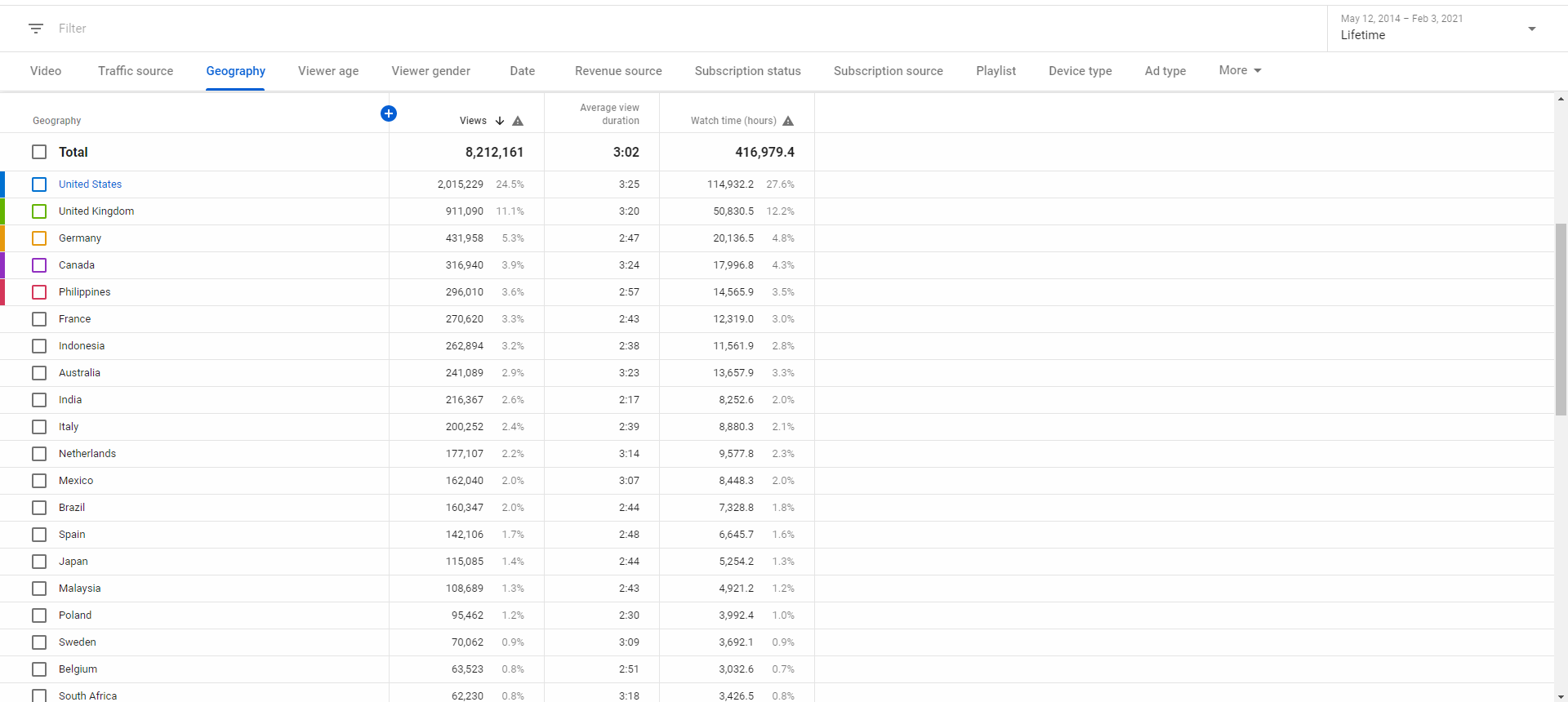1568x702 pixels.
Task: Check the Australia checkbox
Action: click(39, 373)
